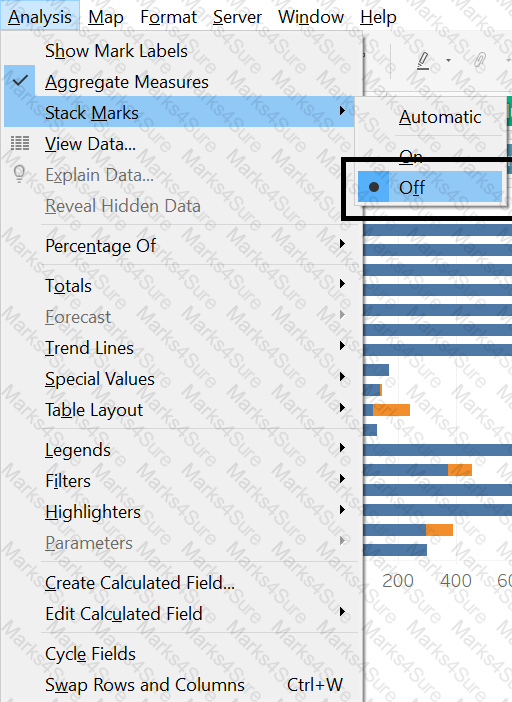The width and height of the screenshot is (512, 702).
Task: Click the paperclip attach icon
Action: coord(480,60)
